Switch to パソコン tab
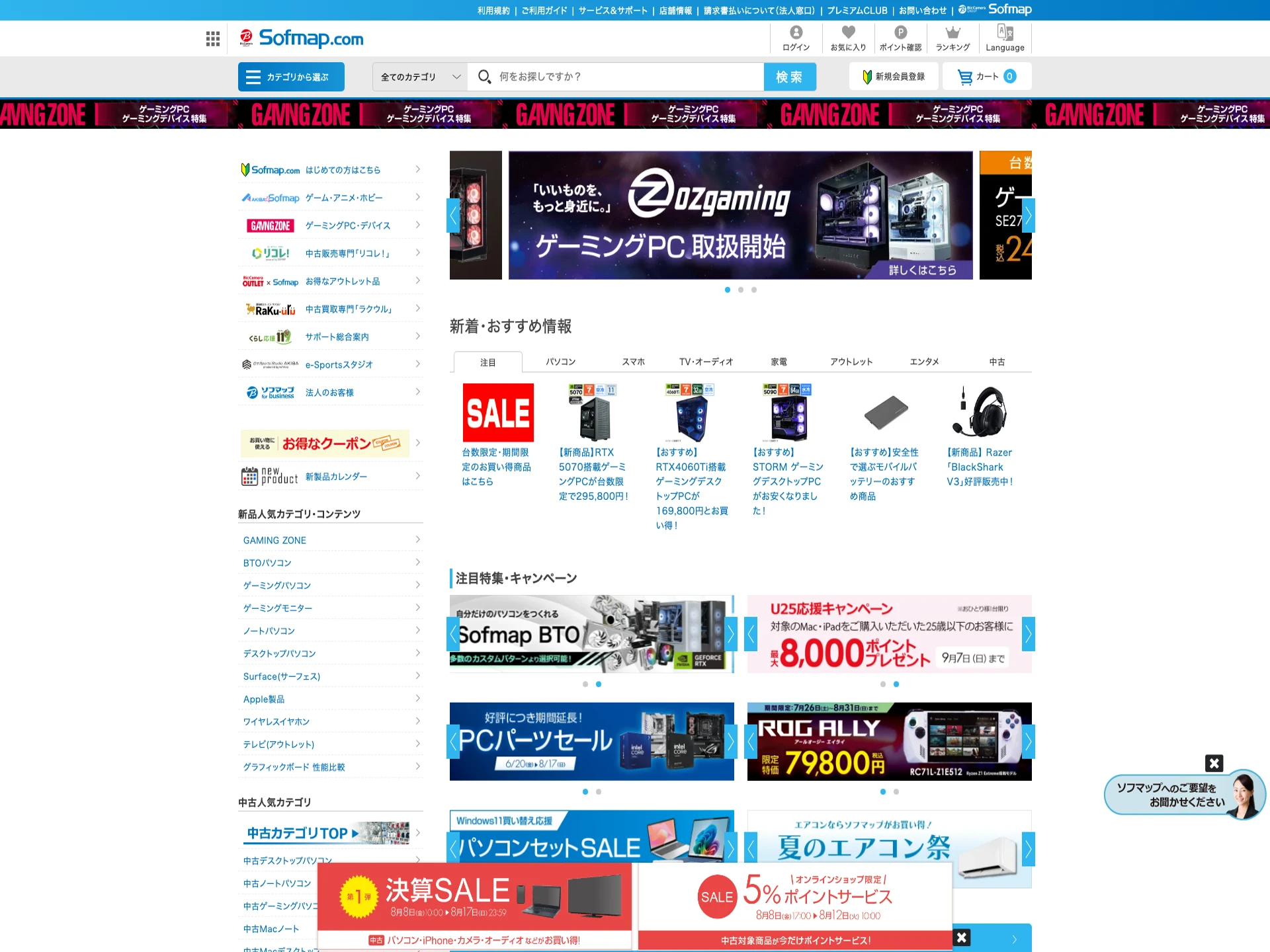The height and width of the screenshot is (952, 1270). 561,362
